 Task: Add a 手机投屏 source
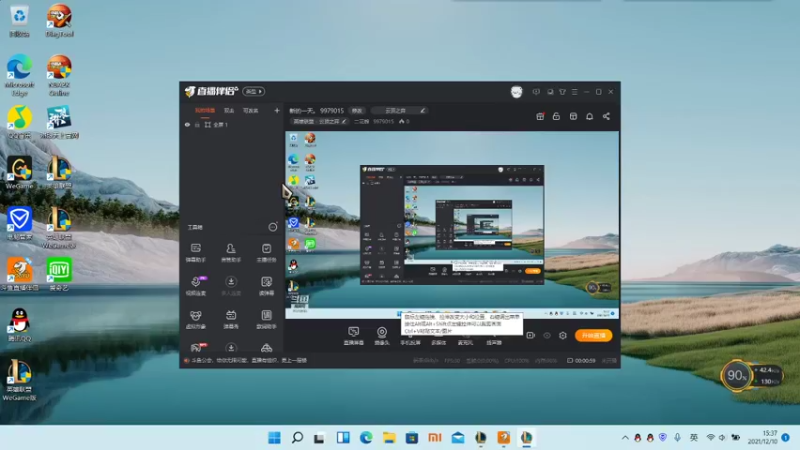(410, 342)
